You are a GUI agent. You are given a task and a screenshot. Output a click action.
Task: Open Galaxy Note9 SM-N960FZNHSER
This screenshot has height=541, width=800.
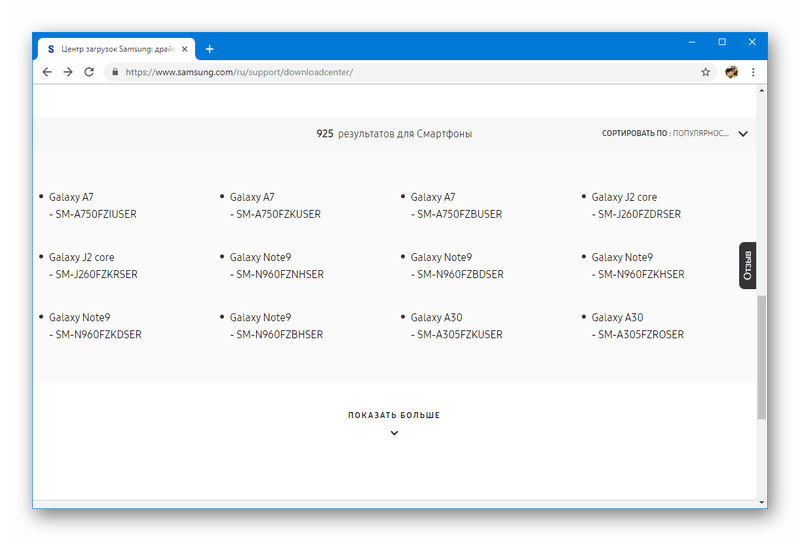tap(277, 265)
